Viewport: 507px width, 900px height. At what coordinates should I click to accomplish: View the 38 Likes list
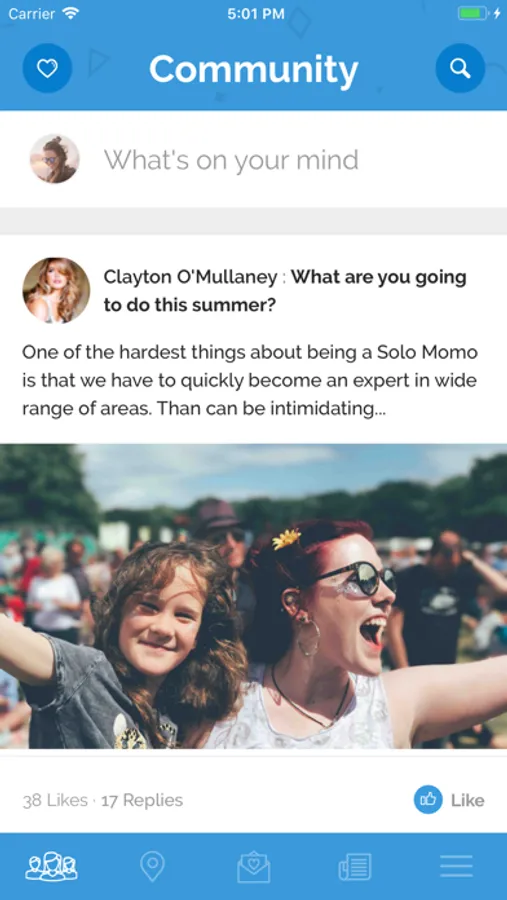click(x=55, y=800)
